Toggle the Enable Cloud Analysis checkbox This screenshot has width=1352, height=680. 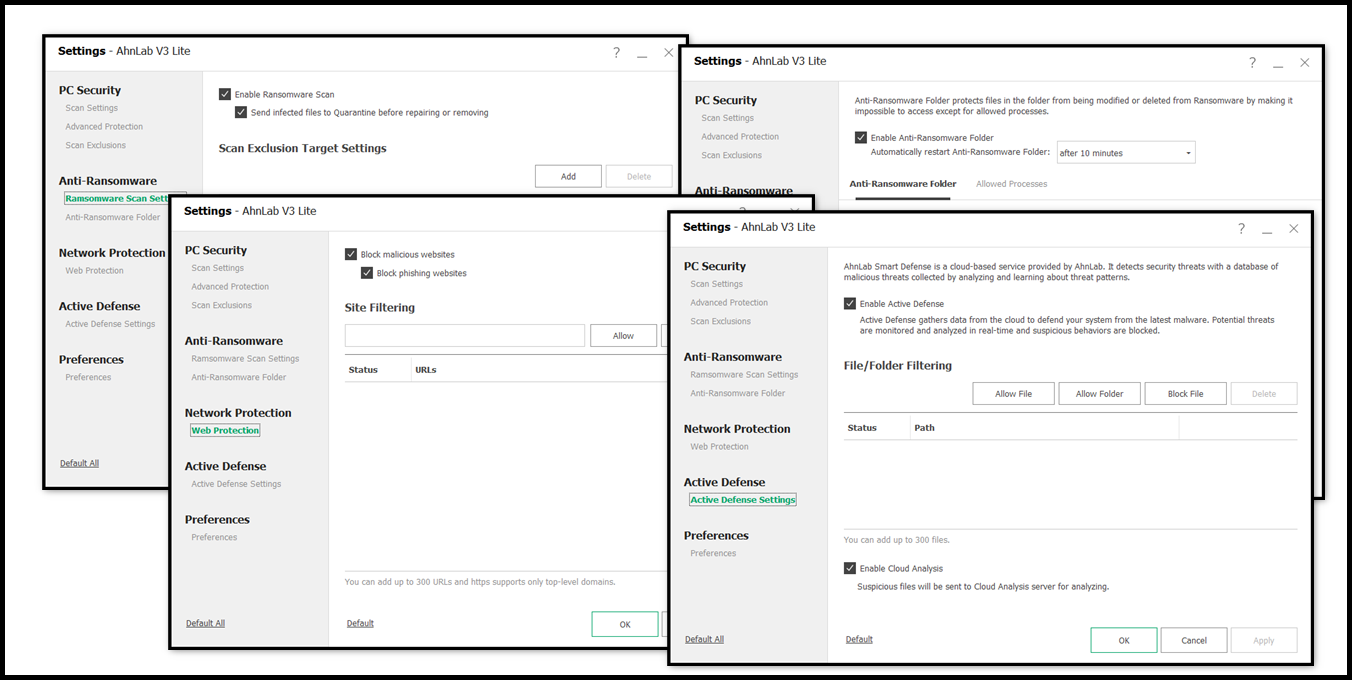(x=850, y=568)
